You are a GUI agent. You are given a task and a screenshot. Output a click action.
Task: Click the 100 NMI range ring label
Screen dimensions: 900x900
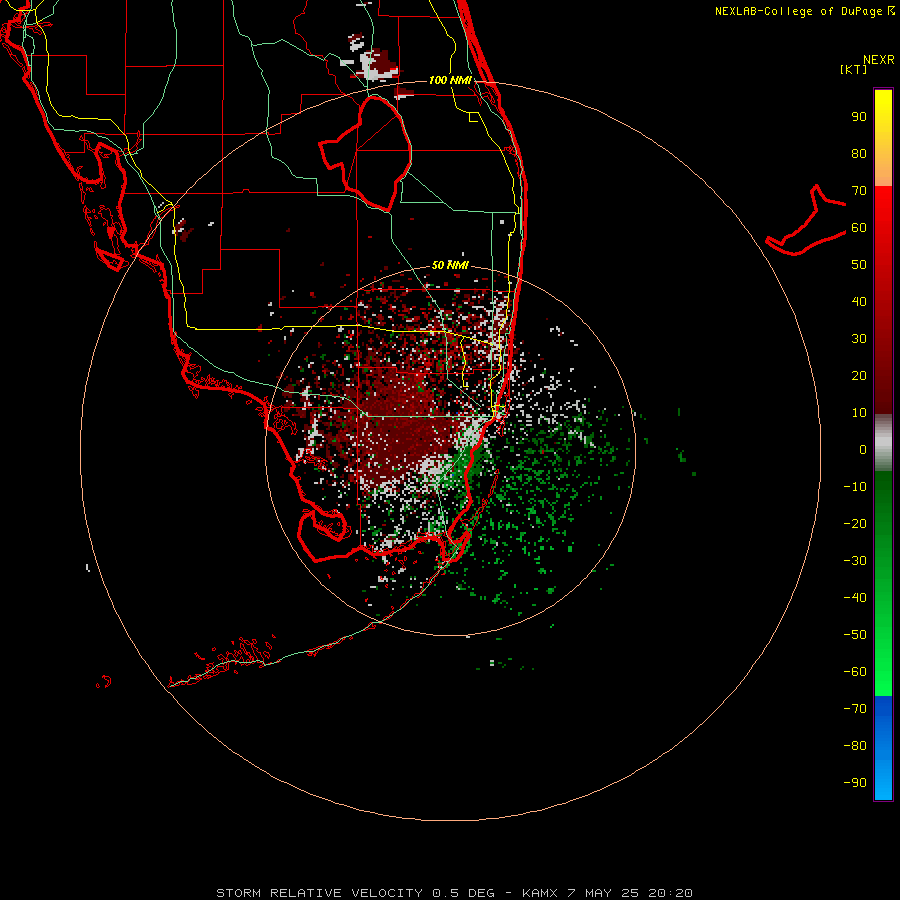click(450, 80)
